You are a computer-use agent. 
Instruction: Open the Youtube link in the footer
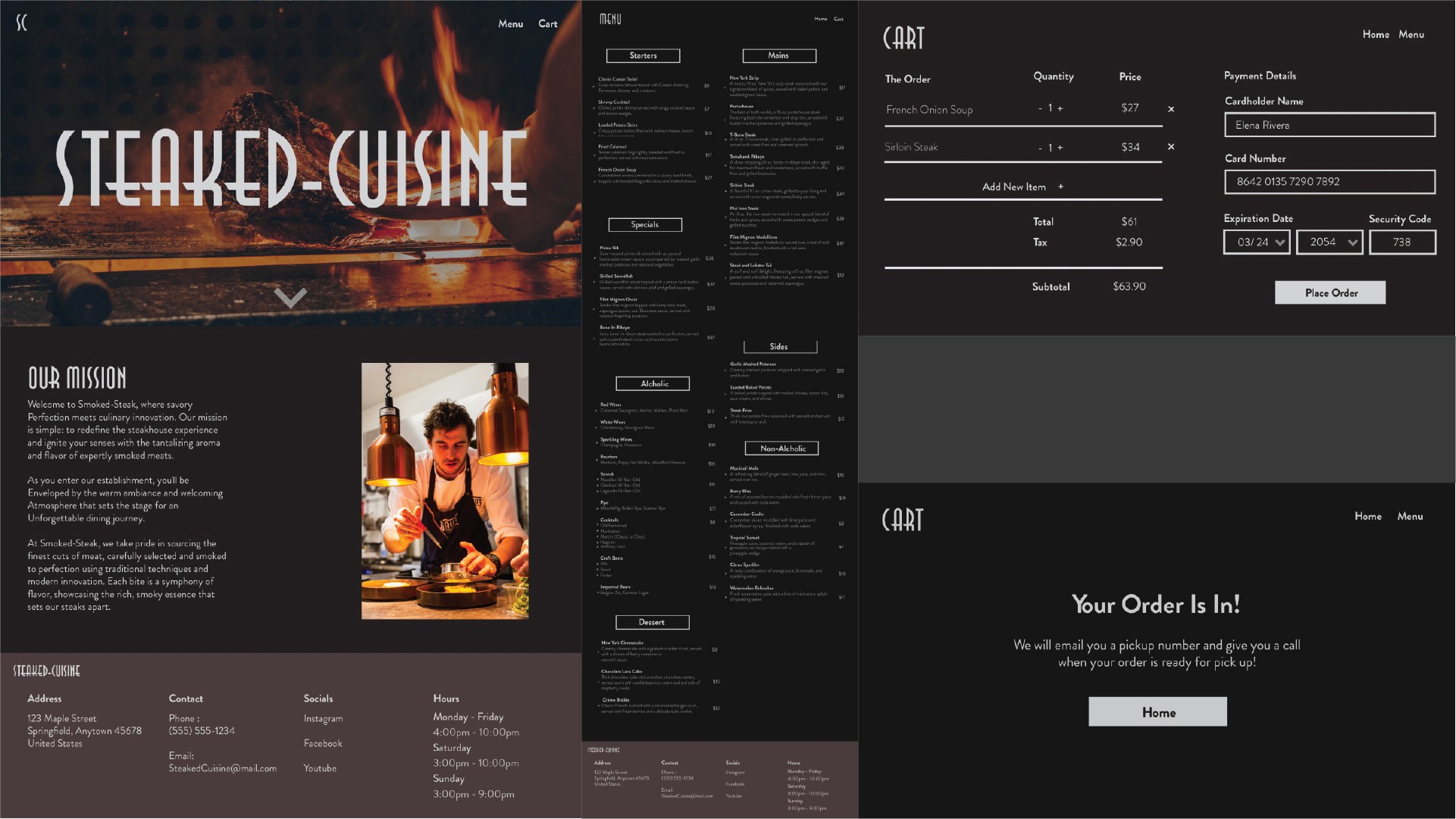(x=320, y=768)
